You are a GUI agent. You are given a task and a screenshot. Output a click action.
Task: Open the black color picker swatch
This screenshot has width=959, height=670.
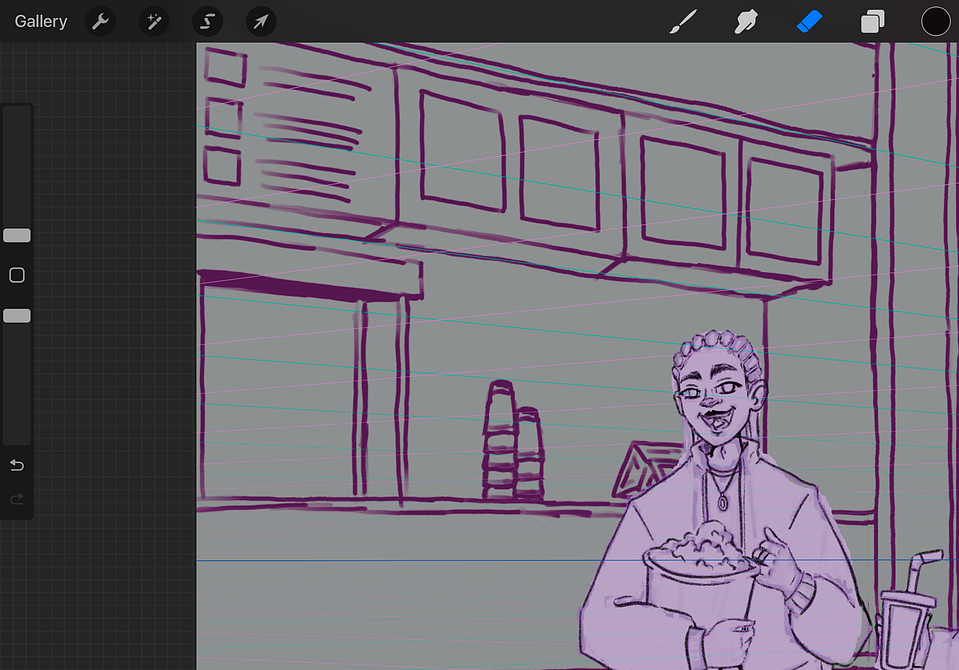pos(935,21)
